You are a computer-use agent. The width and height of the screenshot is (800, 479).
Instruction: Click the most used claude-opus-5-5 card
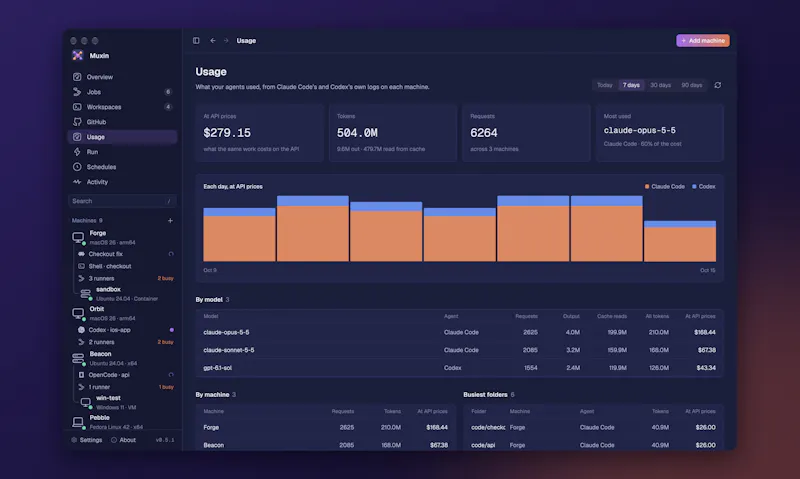point(660,133)
